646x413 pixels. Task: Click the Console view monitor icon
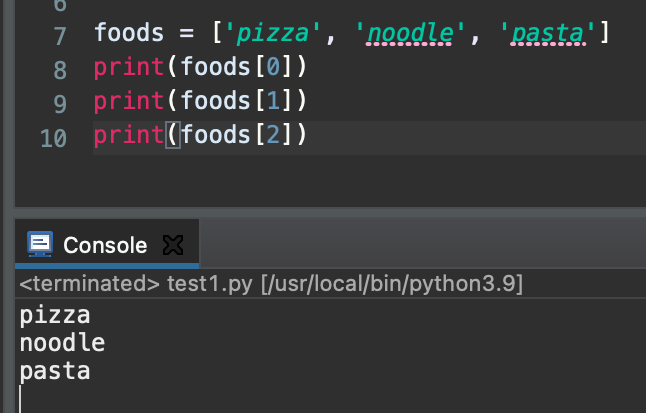(40, 244)
